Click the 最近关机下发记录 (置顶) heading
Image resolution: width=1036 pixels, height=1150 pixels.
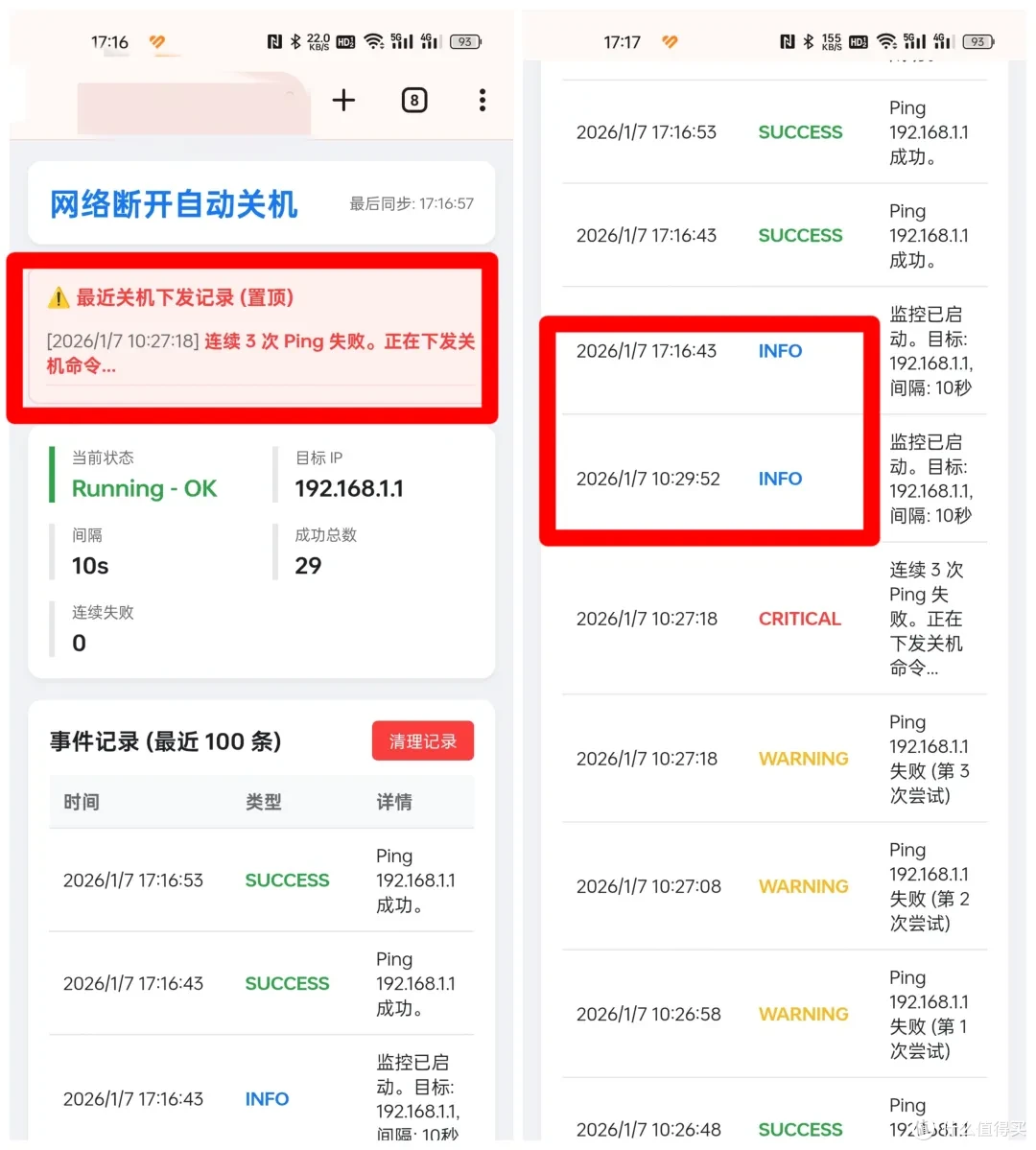185,297
